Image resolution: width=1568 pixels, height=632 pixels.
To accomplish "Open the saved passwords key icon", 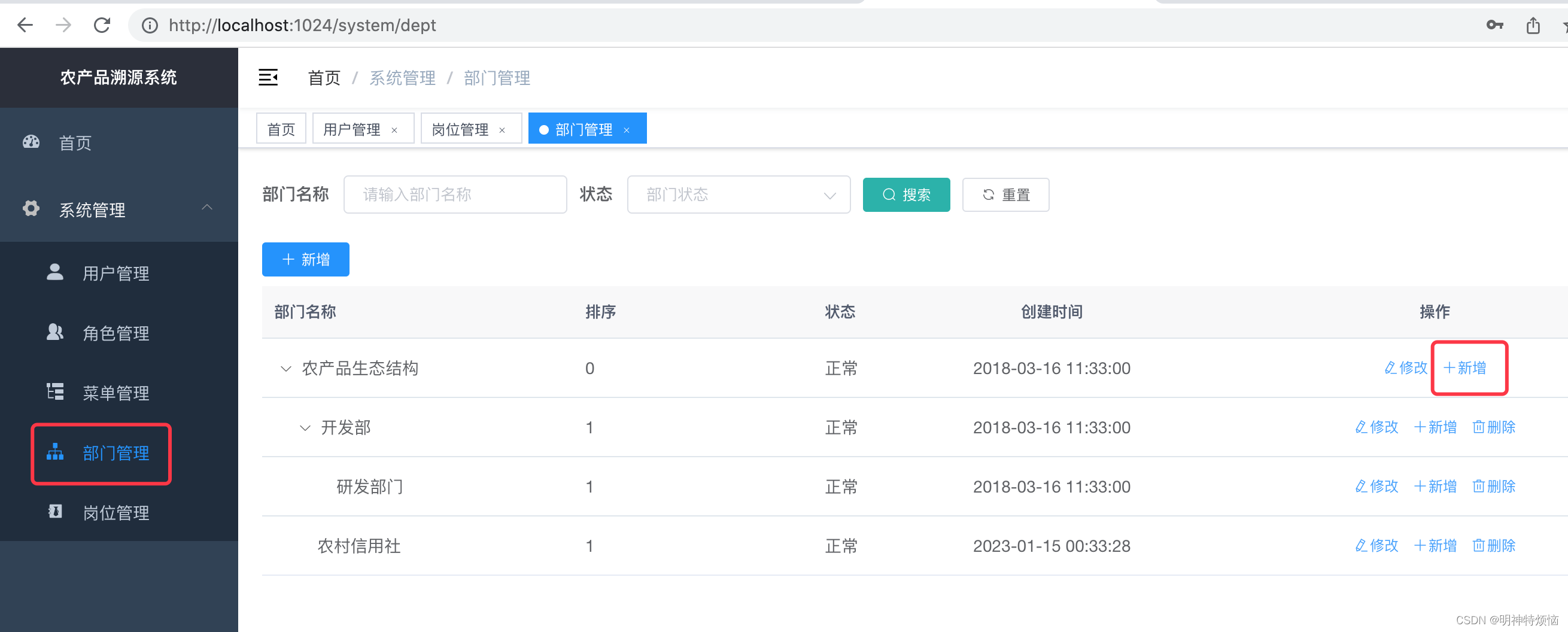I will pos(1494,25).
